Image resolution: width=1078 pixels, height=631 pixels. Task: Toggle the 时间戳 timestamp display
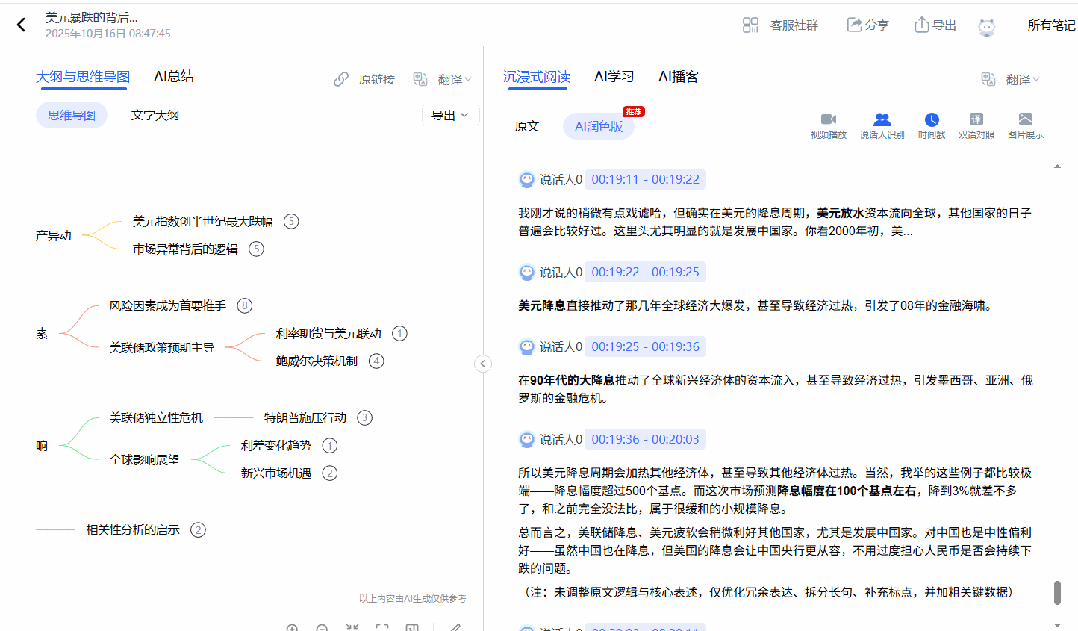coord(931,125)
